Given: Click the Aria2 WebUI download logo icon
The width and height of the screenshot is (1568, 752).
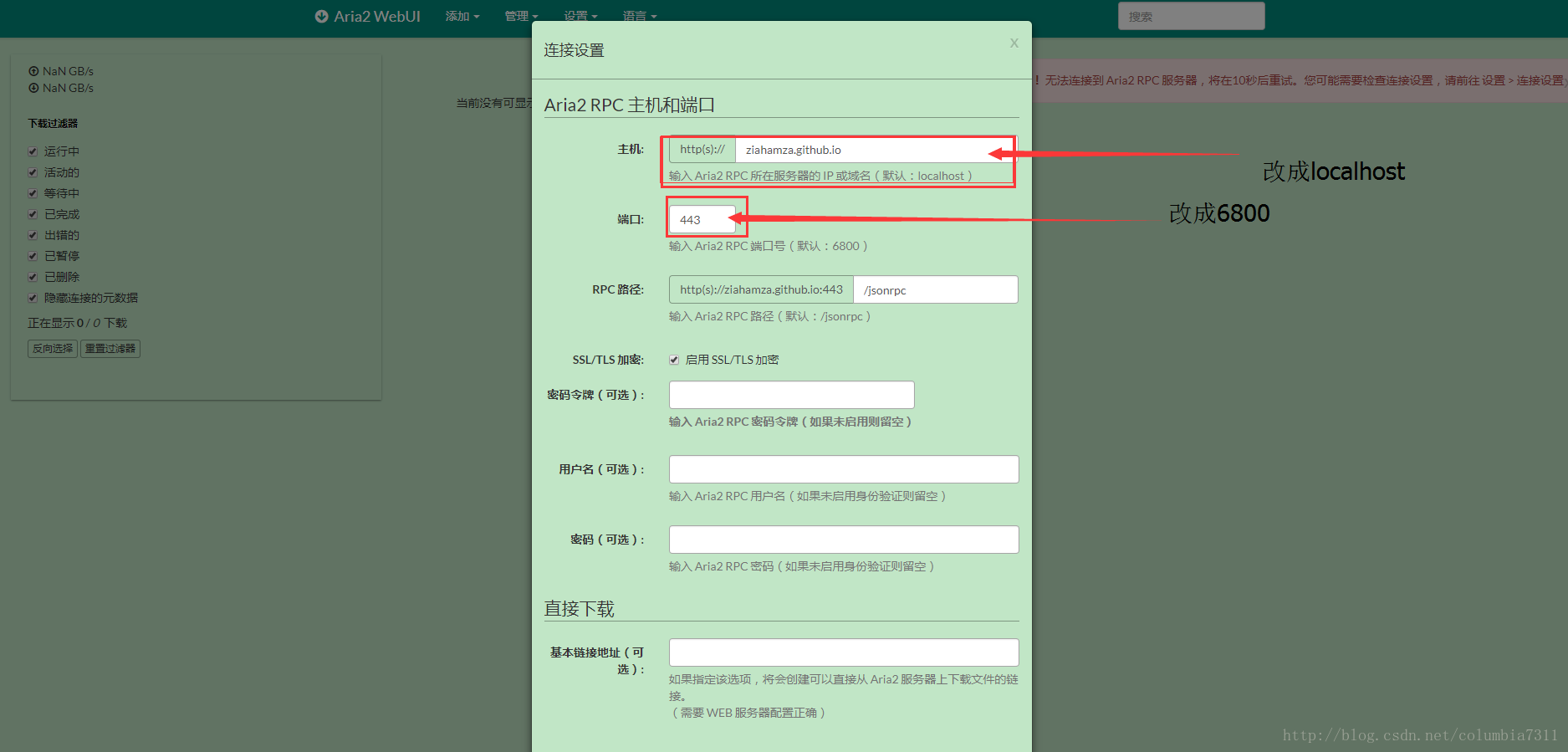Looking at the screenshot, I should point(321,16).
